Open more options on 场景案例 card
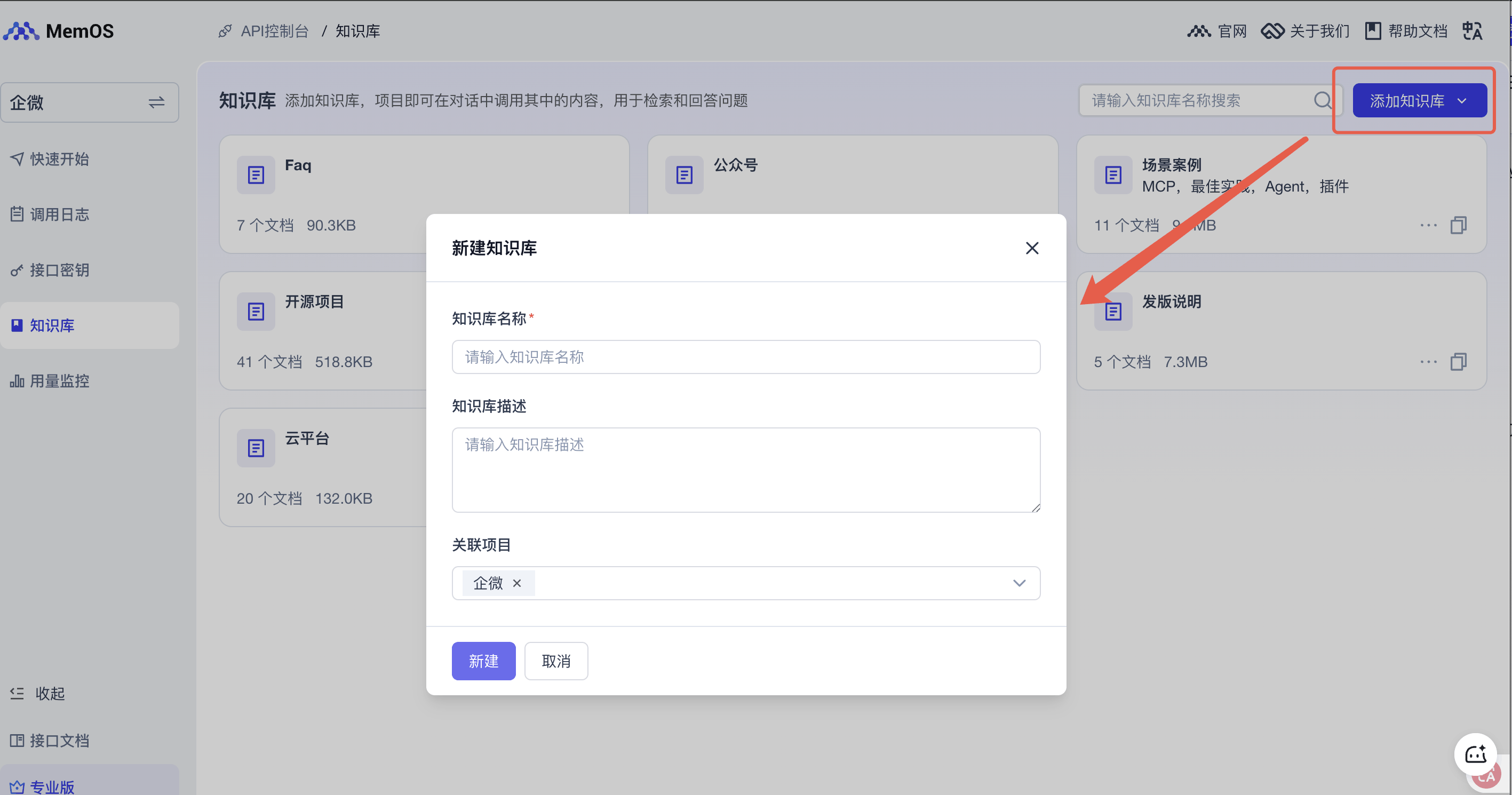The width and height of the screenshot is (1512, 795). [x=1428, y=226]
